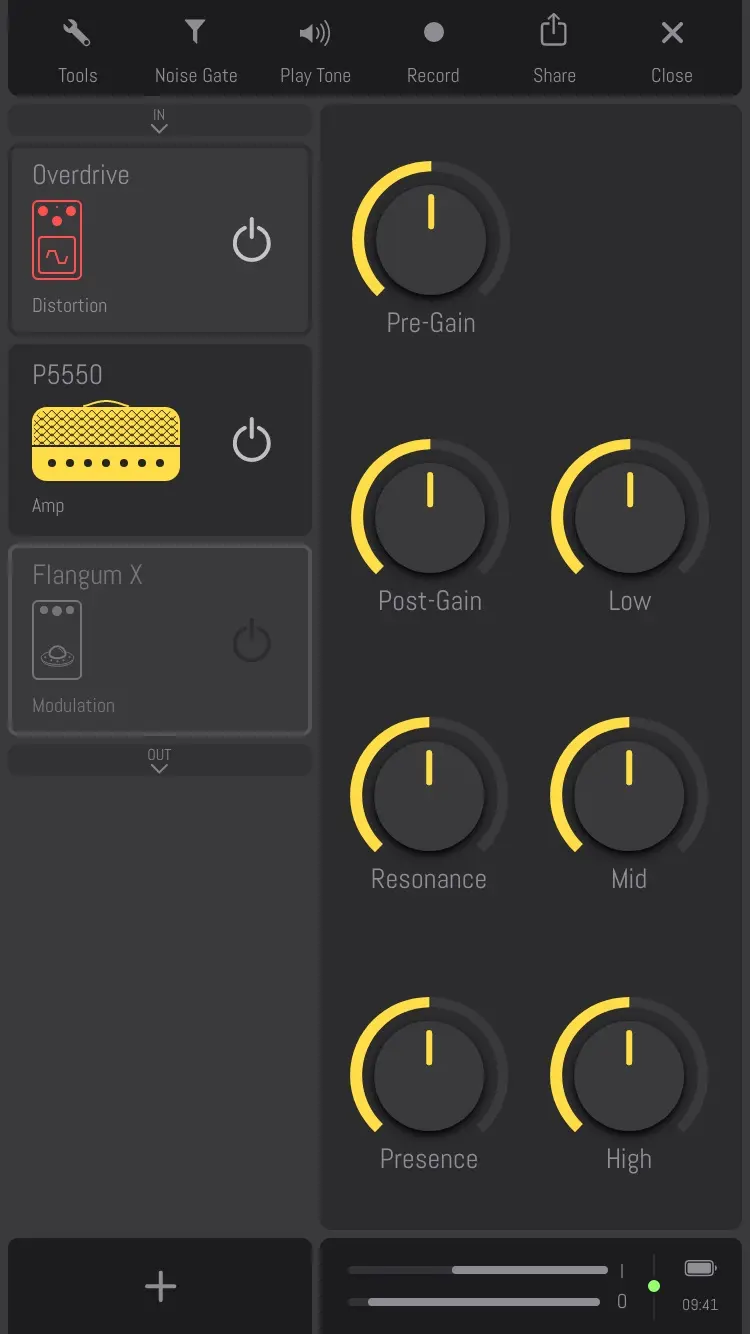Click the Resonance knob
750x1334 pixels.
click(x=429, y=795)
